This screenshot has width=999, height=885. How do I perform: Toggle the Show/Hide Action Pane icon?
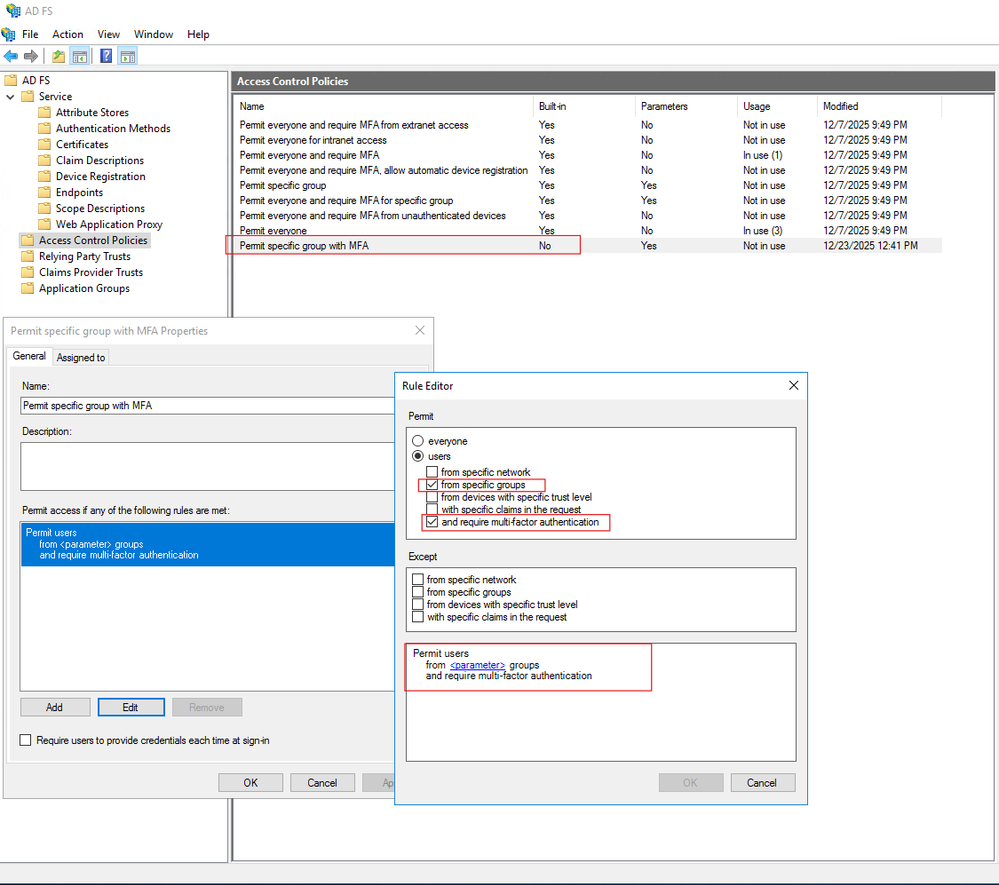pyautogui.click(x=128, y=57)
